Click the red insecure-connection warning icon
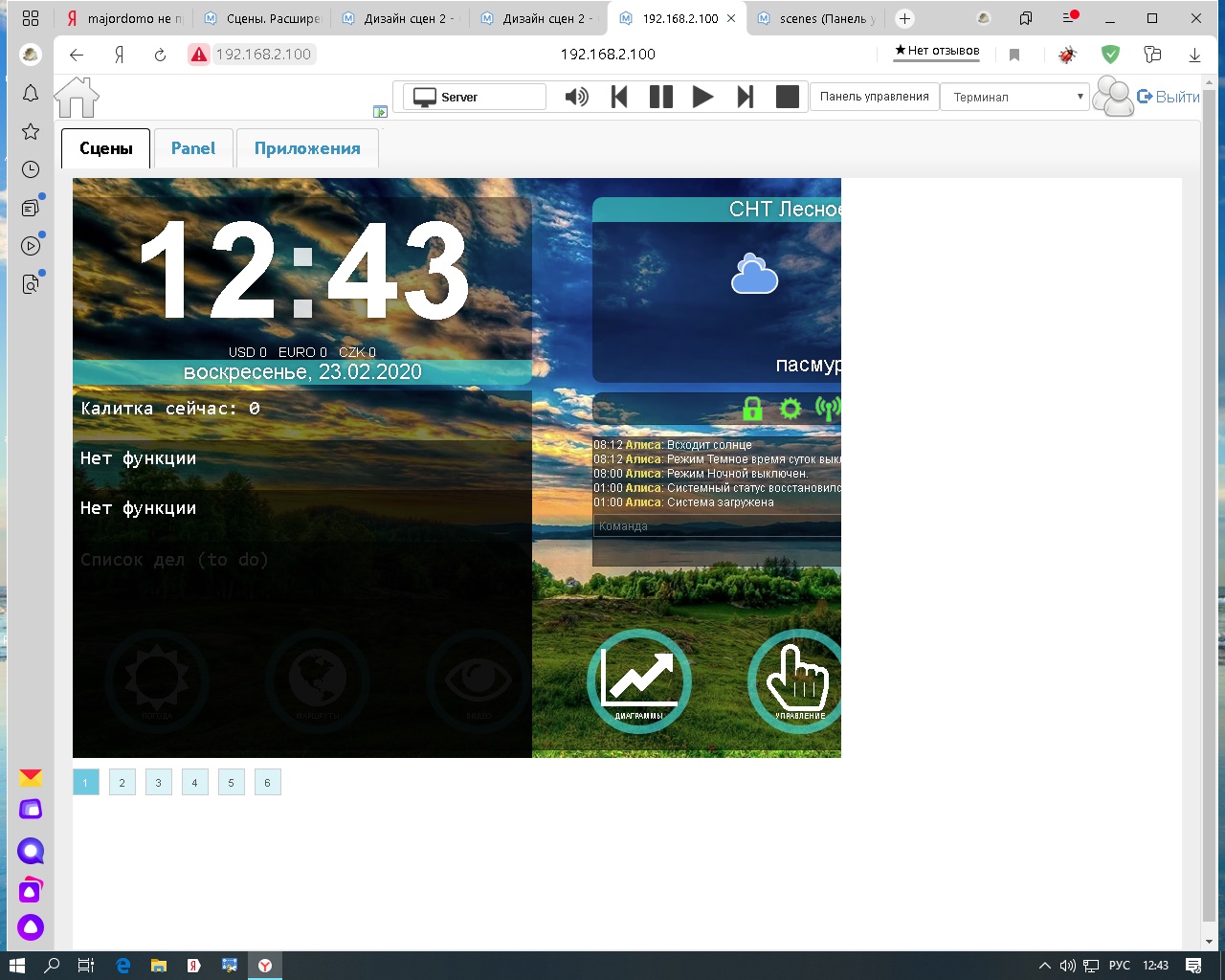The height and width of the screenshot is (980, 1225). coord(199,55)
